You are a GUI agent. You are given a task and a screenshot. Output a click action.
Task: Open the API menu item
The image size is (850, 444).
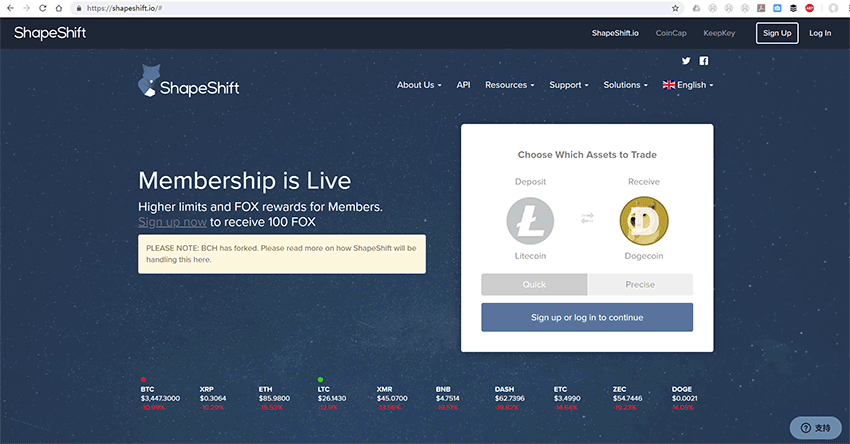pyautogui.click(x=463, y=85)
